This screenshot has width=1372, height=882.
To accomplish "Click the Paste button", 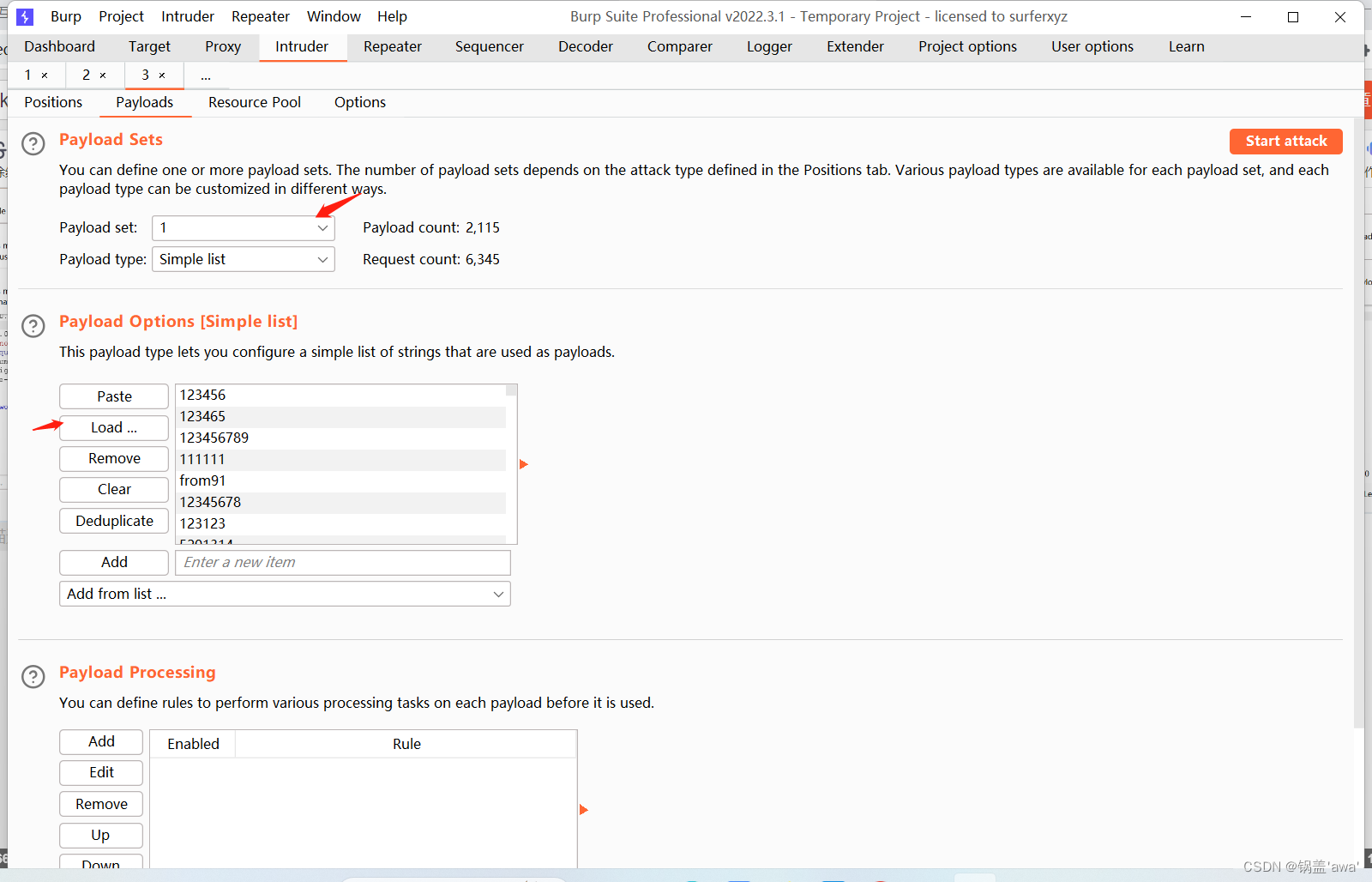I will tap(114, 396).
